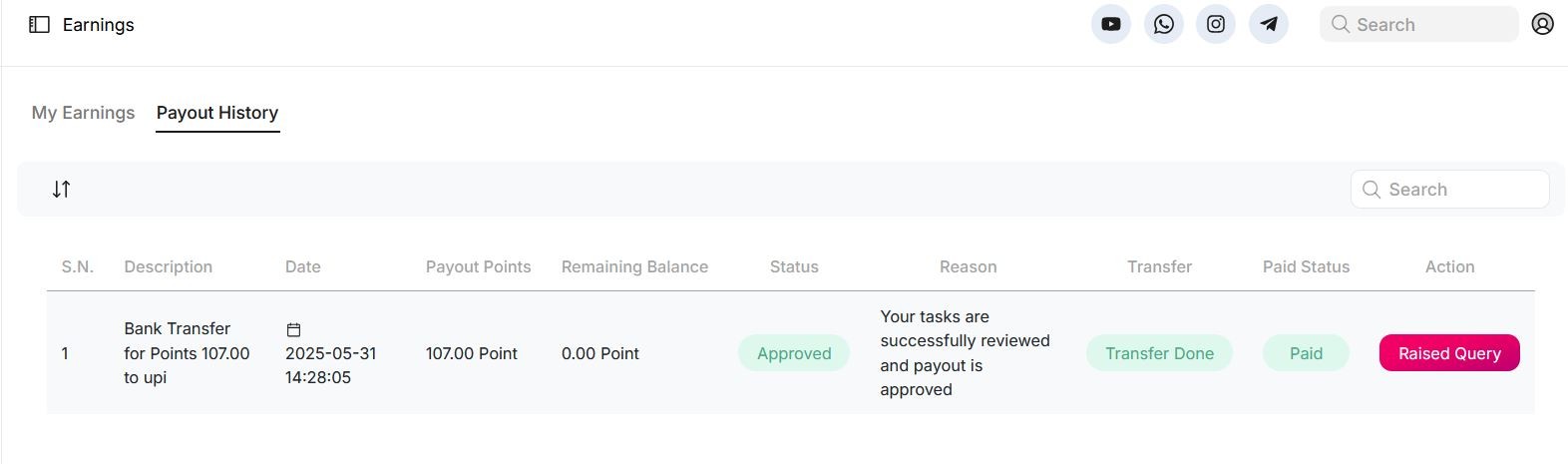Open the user profile account icon
This screenshot has width=1568, height=464.
1542,24
